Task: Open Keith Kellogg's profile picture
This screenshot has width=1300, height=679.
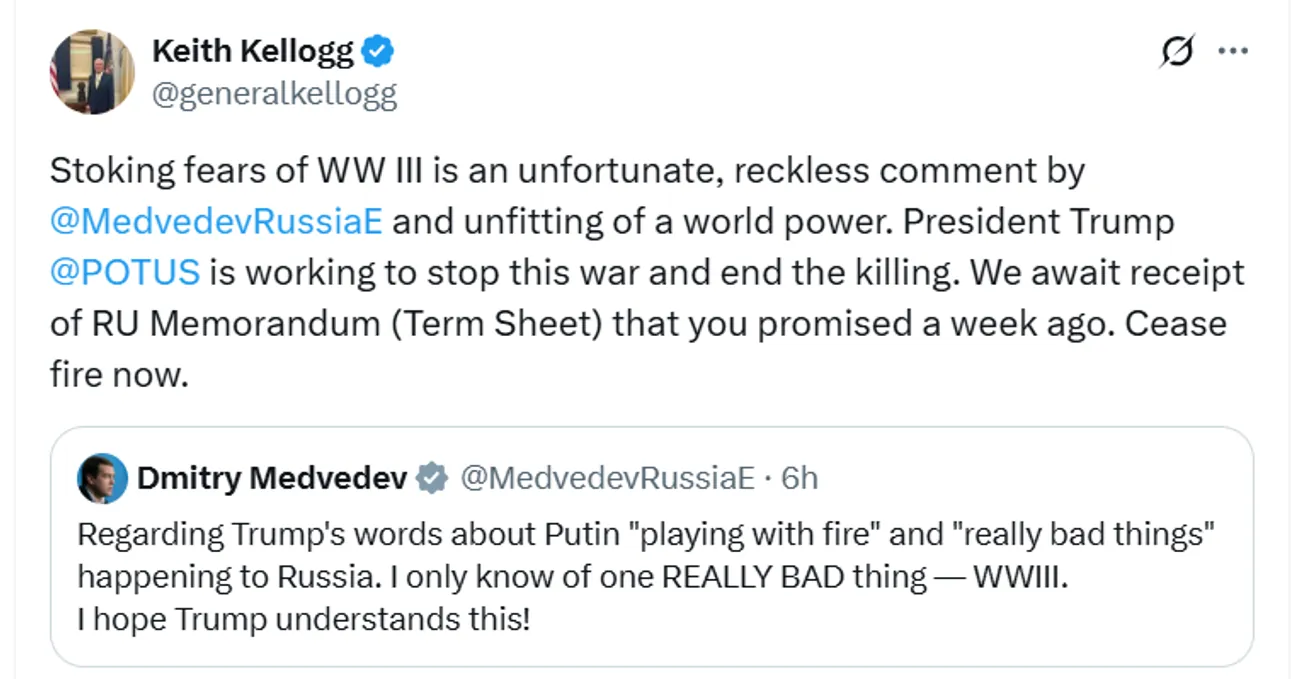Action: click(92, 71)
